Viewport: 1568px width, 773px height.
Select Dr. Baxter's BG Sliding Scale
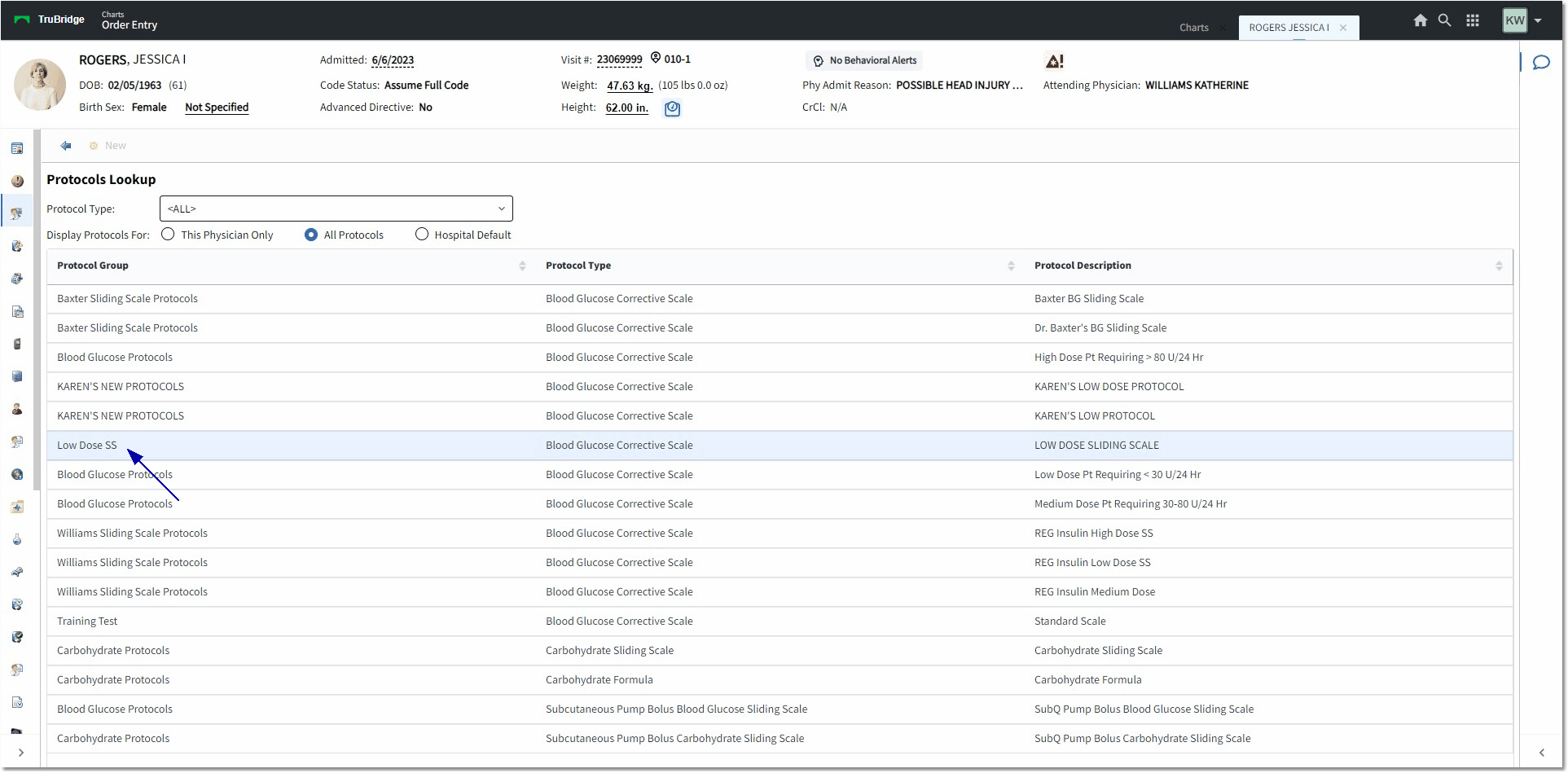point(1100,328)
